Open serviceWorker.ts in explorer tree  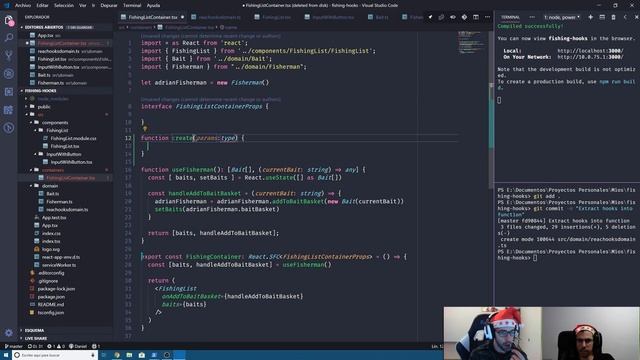(x=59, y=265)
